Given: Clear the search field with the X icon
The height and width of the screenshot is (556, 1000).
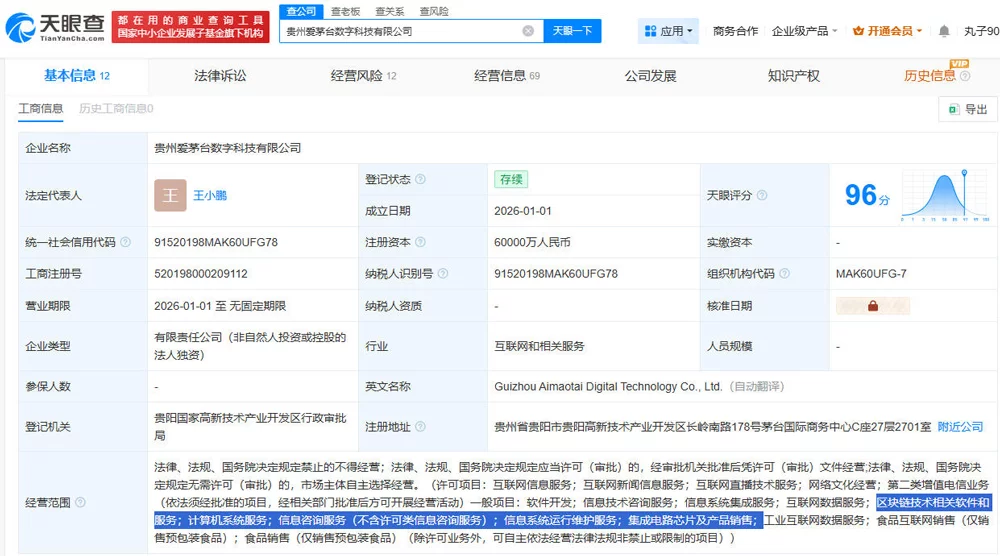Looking at the screenshot, I should coord(528,31).
